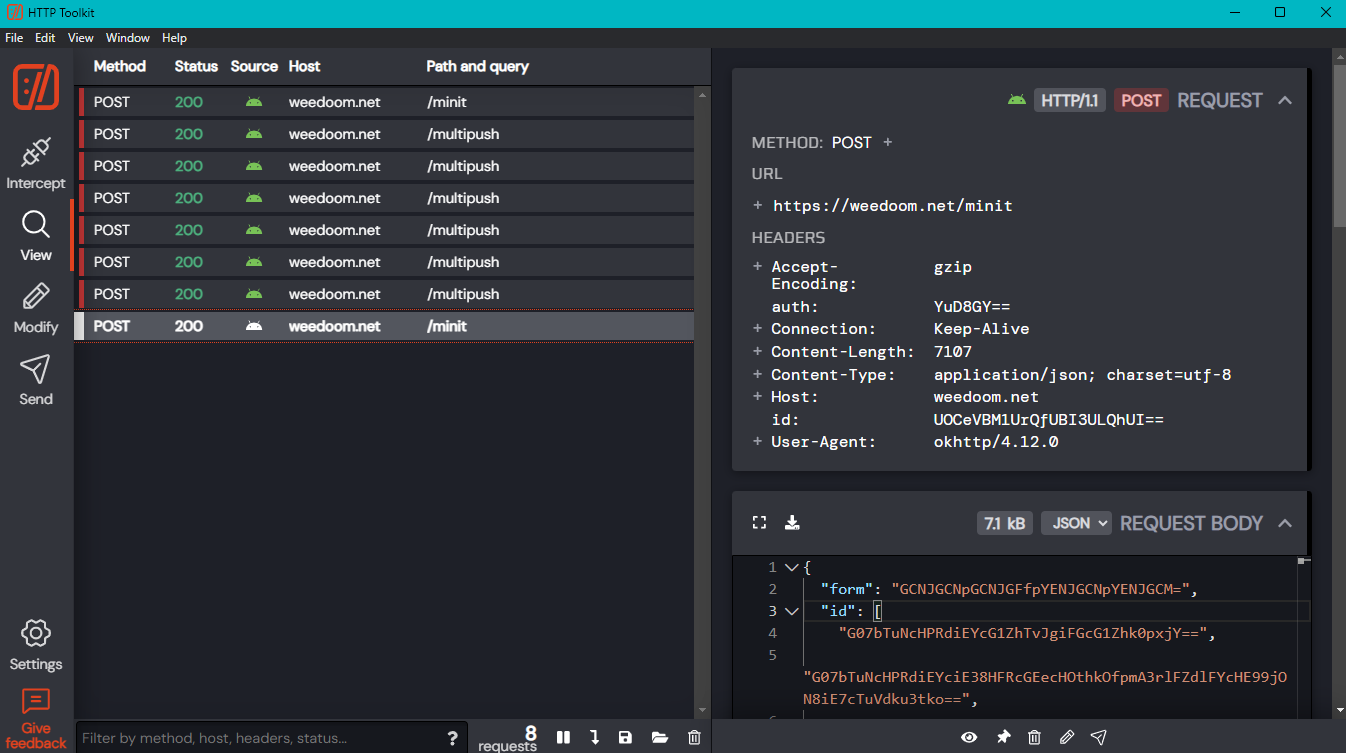Save requests as HAR file
This screenshot has height=753, width=1346.
click(625, 737)
